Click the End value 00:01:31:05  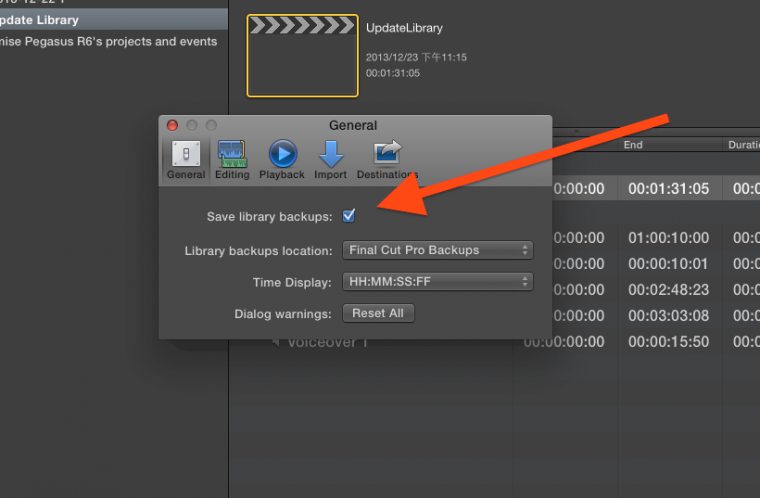pyautogui.click(x=668, y=189)
